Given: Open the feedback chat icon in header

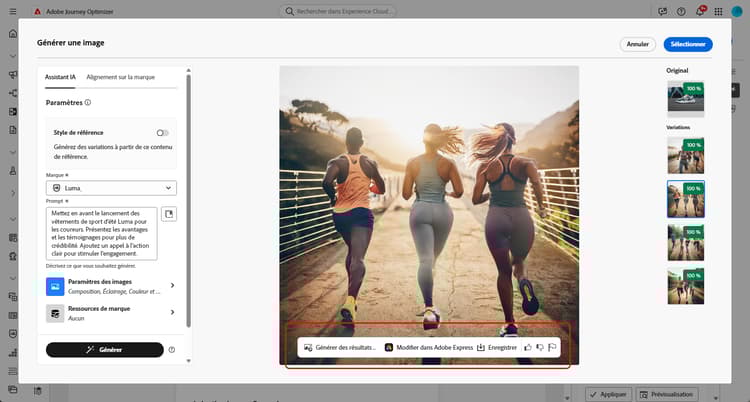Looking at the screenshot, I should (x=662, y=11).
